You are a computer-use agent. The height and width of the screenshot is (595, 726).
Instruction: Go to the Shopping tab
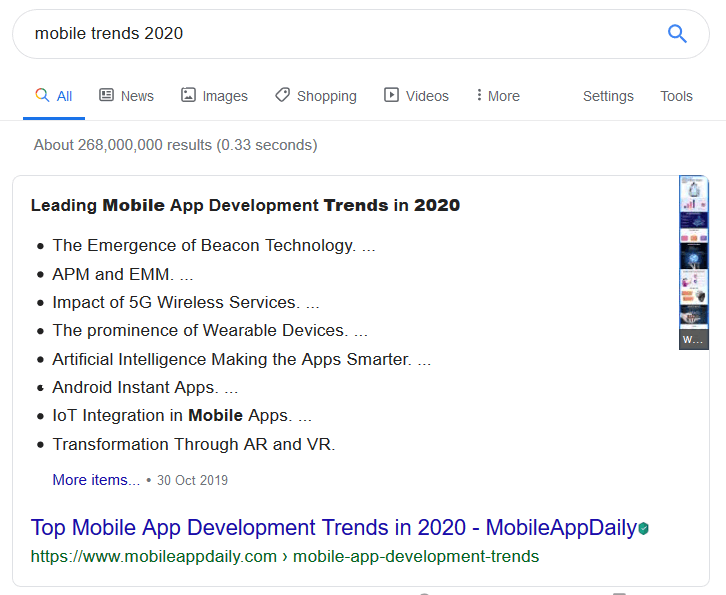(x=316, y=96)
